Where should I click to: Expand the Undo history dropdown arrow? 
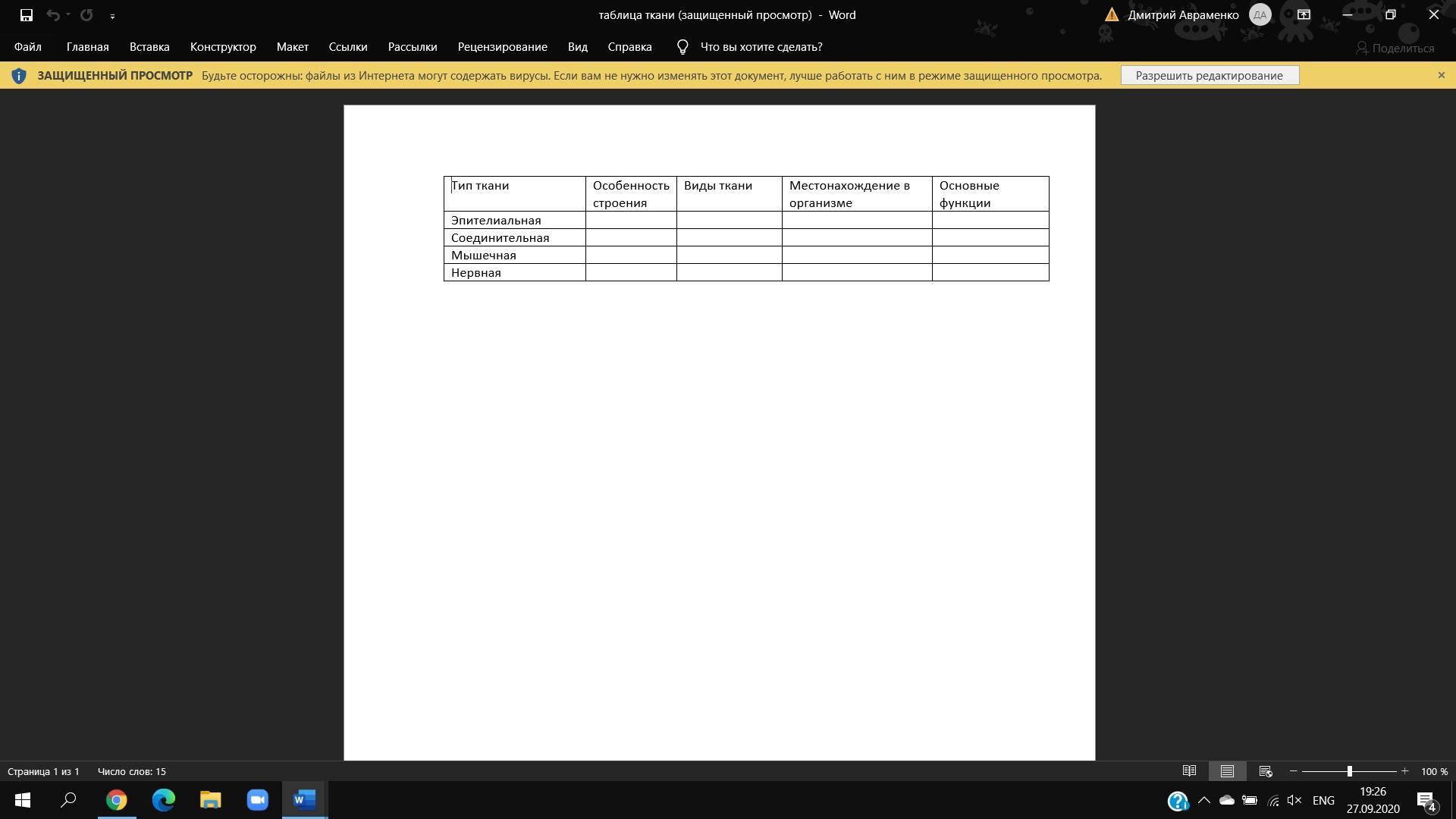[68, 15]
